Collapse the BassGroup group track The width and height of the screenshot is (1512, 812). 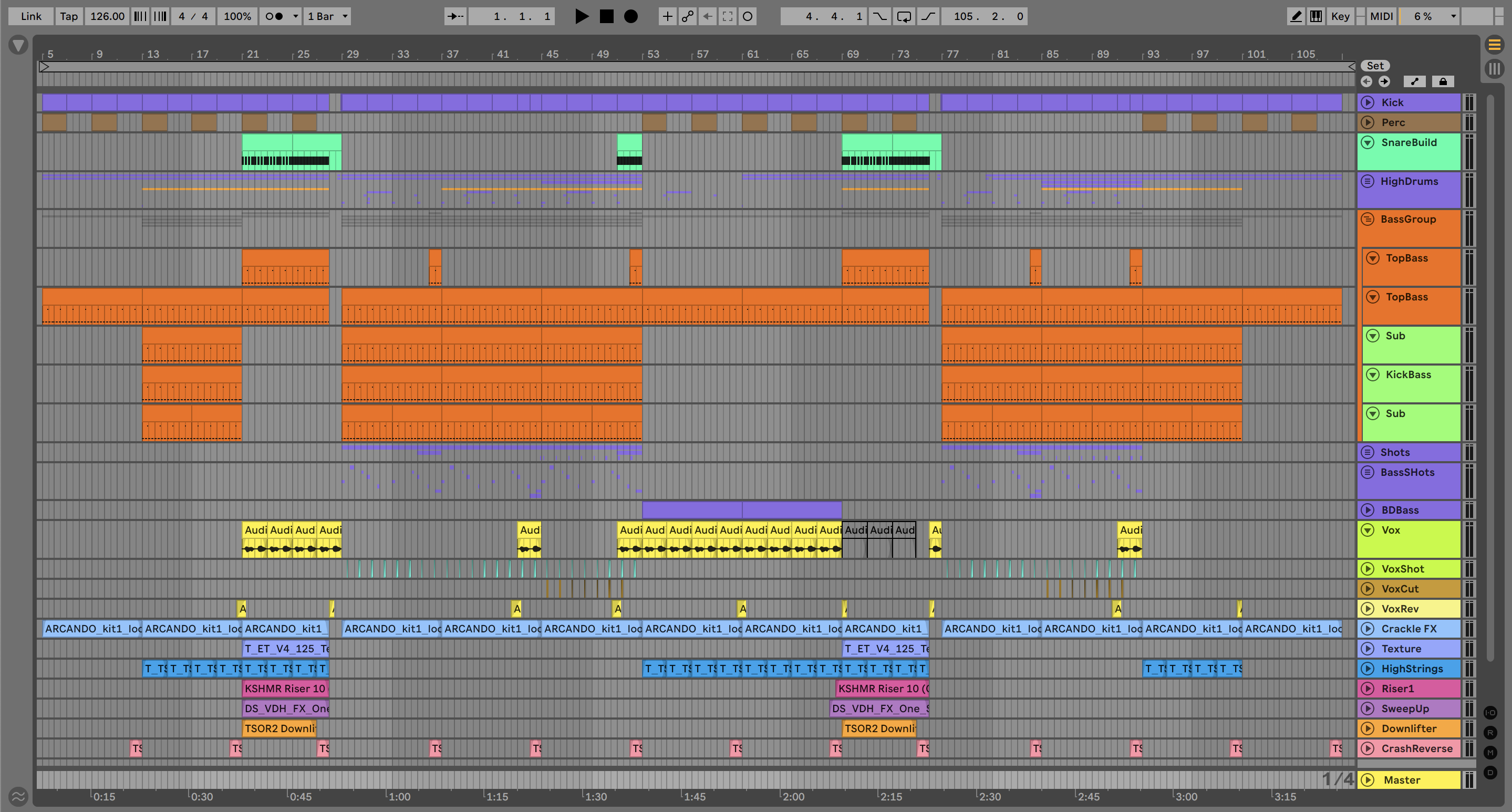point(1368,220)
